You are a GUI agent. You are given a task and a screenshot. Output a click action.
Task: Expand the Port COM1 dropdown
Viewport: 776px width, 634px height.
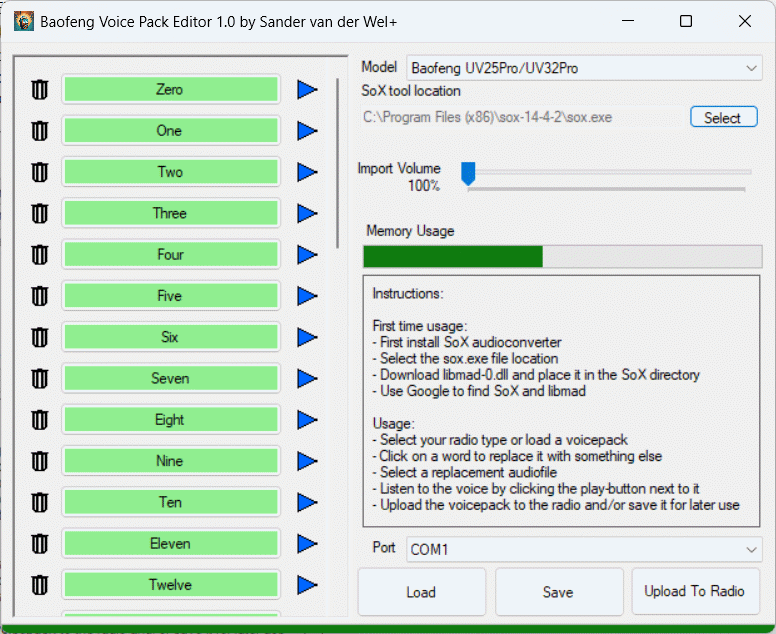click(584, 550)
